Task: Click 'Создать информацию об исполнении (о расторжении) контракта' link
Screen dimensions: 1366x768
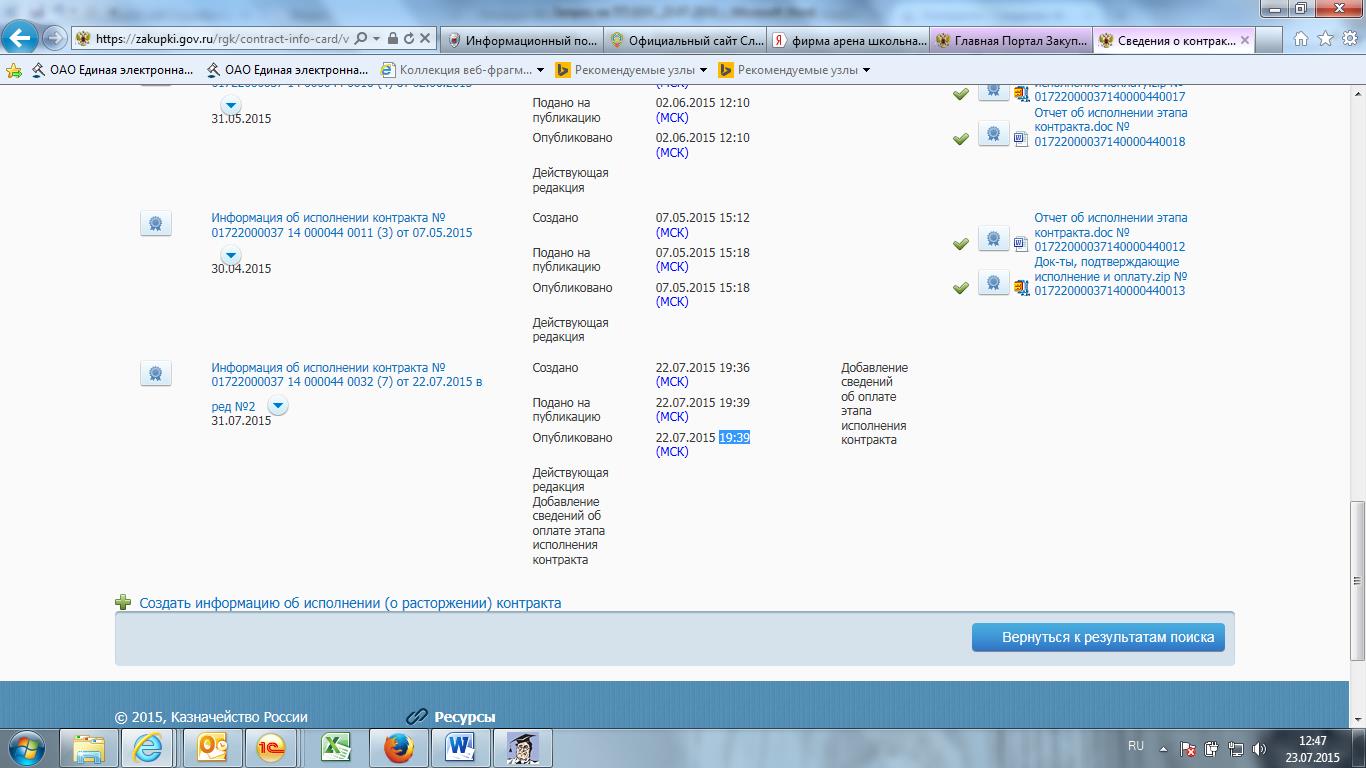Action: [x=350, y=603]
